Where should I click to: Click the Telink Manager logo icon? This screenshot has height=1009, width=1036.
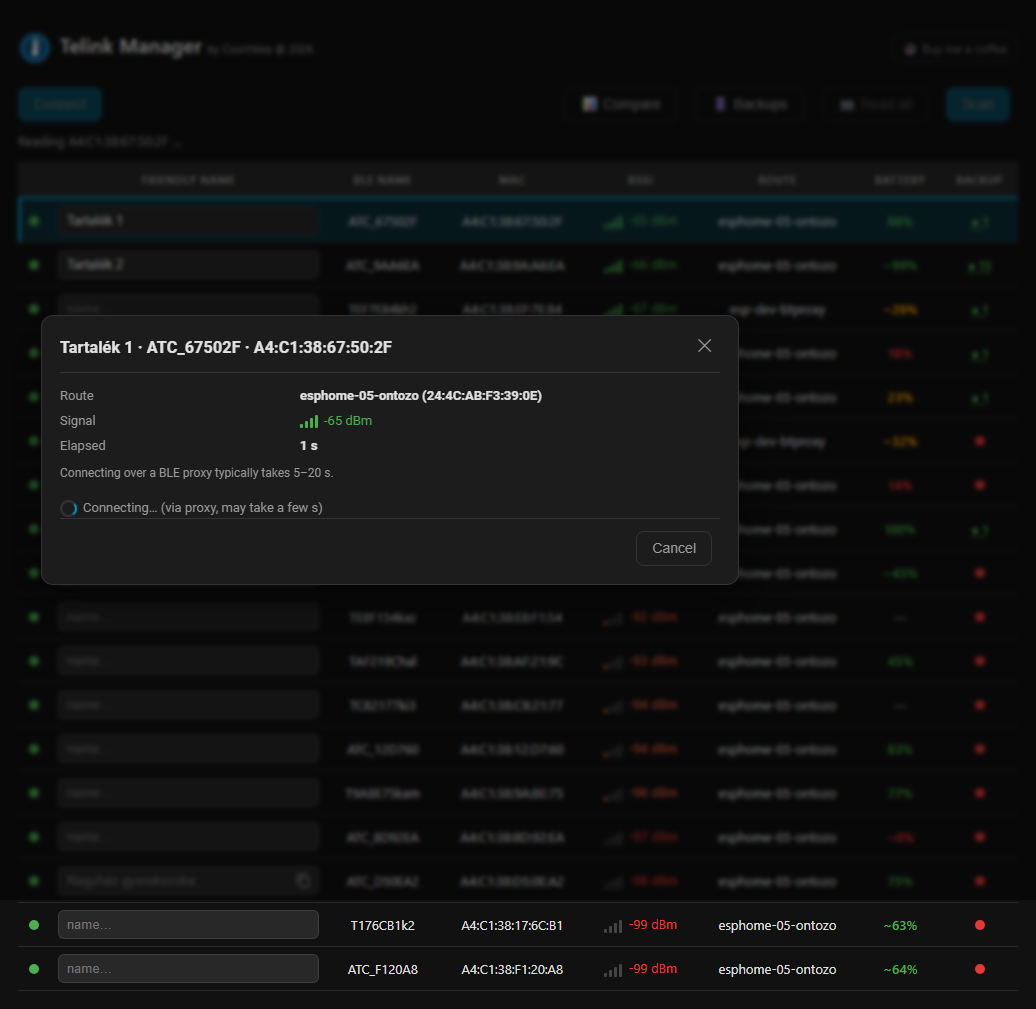click(35, 48)
